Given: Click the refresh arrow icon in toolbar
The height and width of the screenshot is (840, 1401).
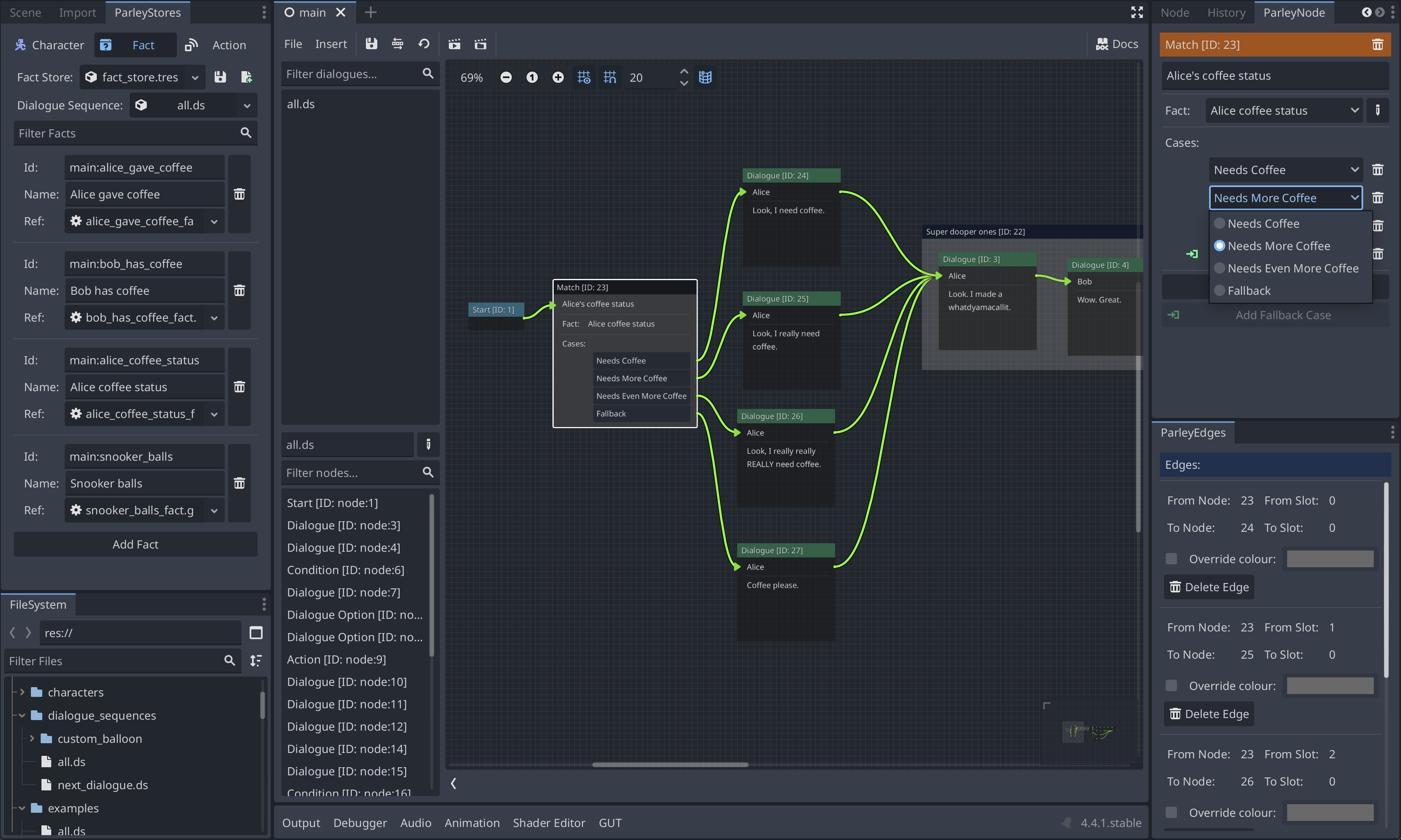Looking at the screenshot, I should [424, 44].
